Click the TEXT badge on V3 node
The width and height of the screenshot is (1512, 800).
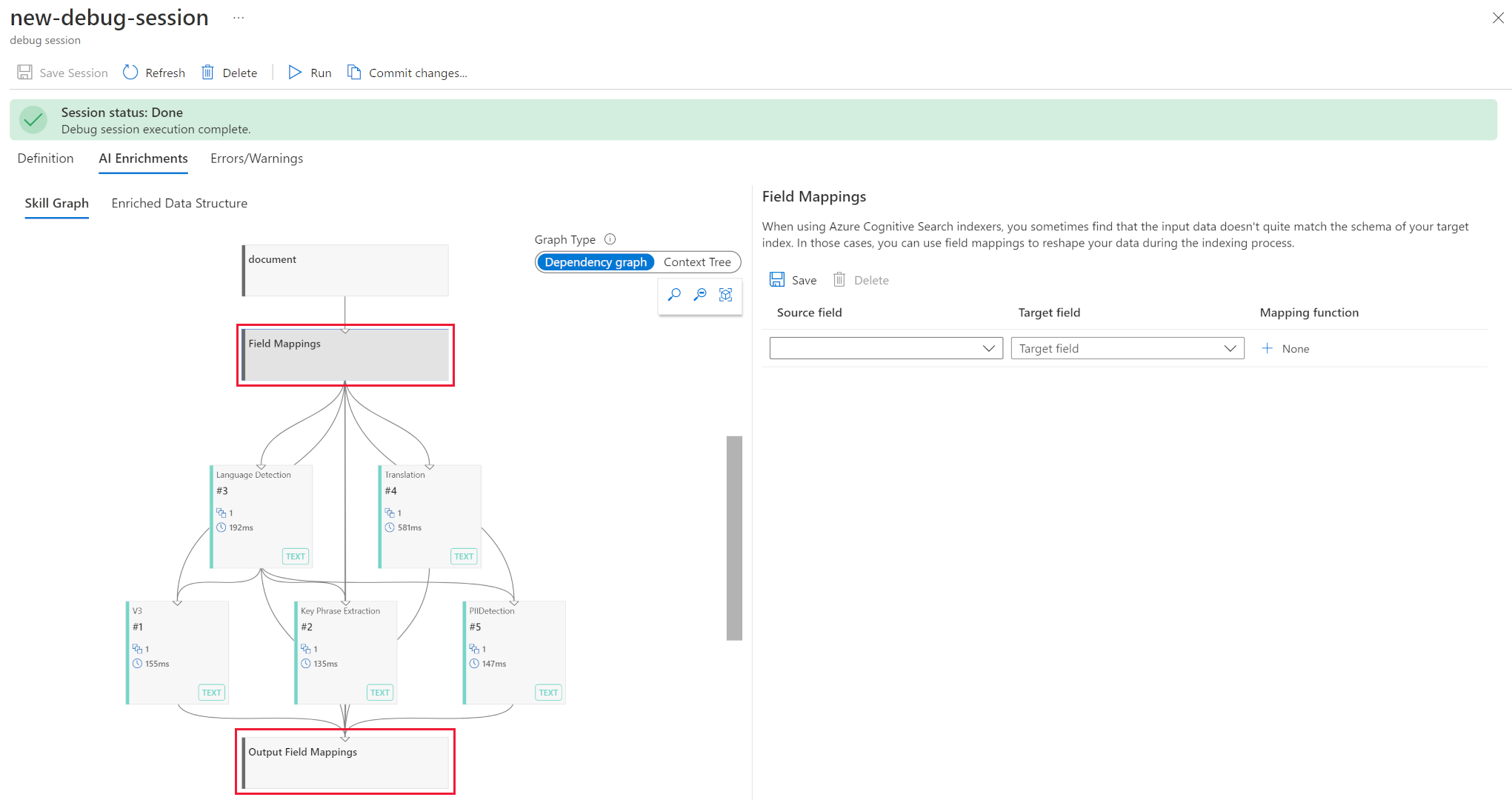211,693
